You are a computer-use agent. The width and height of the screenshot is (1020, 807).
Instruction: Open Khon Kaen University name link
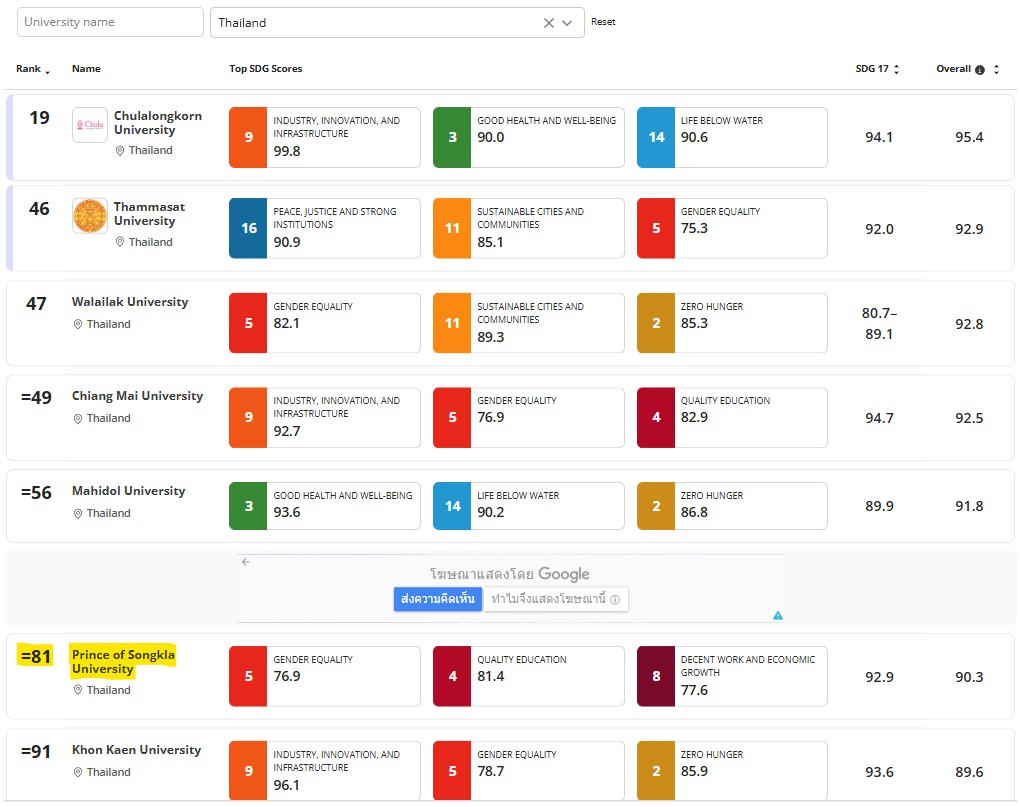pyautogui.click(x=137, y=750)
